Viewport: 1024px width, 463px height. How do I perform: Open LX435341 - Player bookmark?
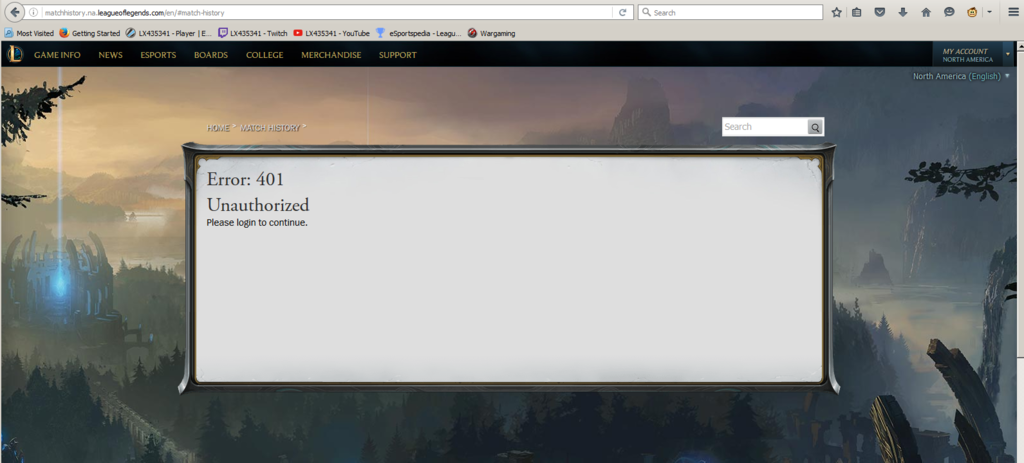168,33
